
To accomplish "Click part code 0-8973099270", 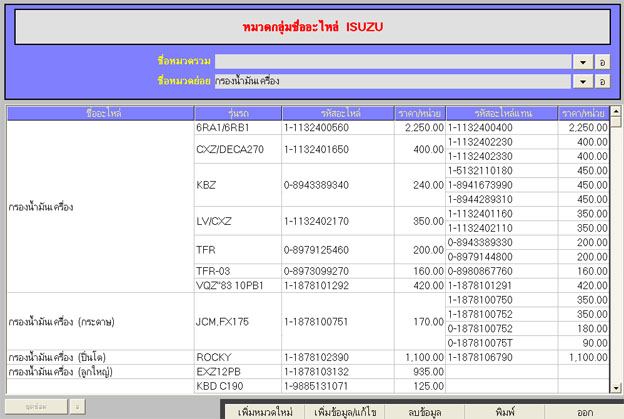I will pyautogui.click(x=338, y=271).
